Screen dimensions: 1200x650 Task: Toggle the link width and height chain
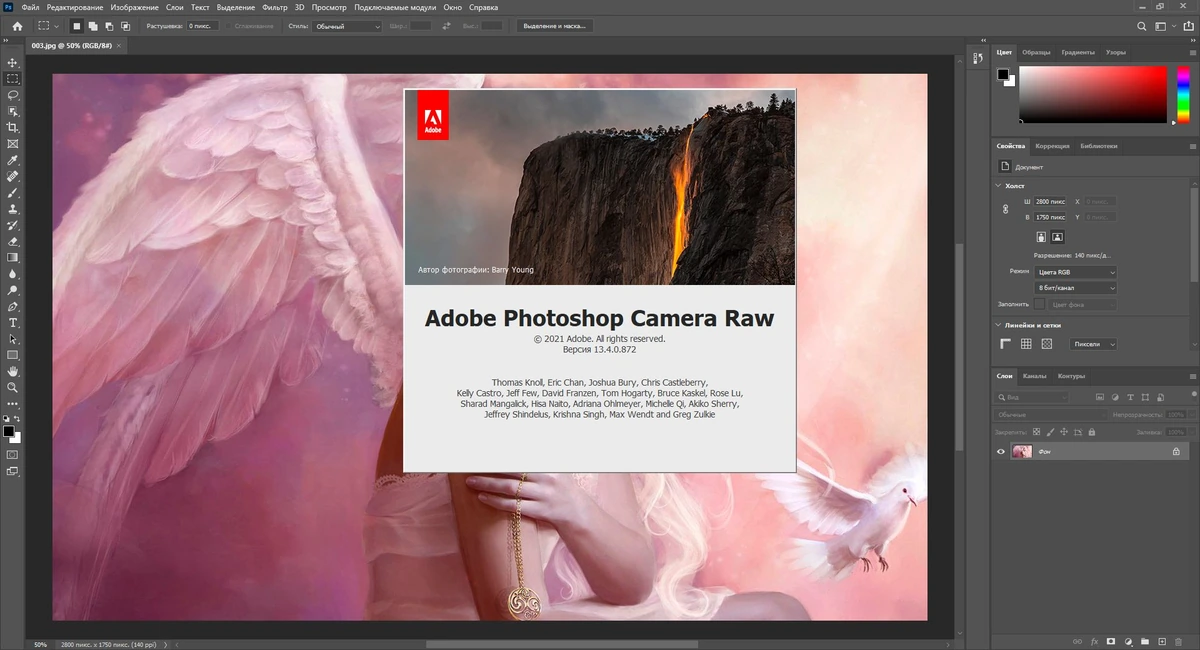coord(1006,209)
